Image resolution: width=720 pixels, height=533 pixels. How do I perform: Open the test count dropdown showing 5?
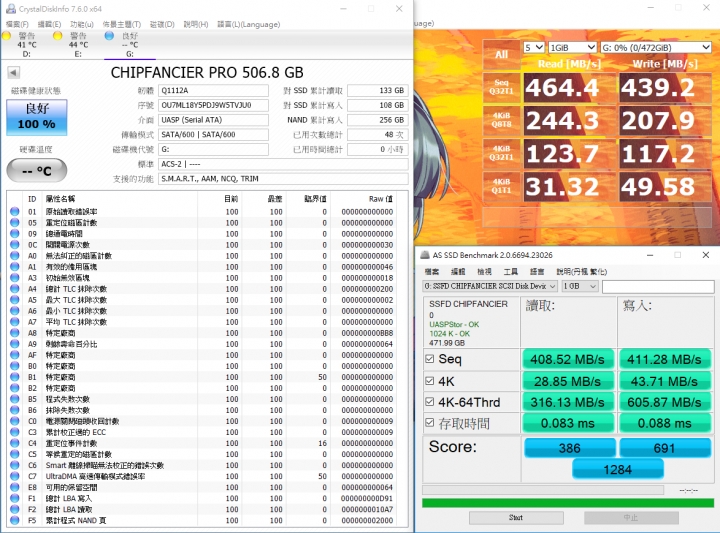534,47
